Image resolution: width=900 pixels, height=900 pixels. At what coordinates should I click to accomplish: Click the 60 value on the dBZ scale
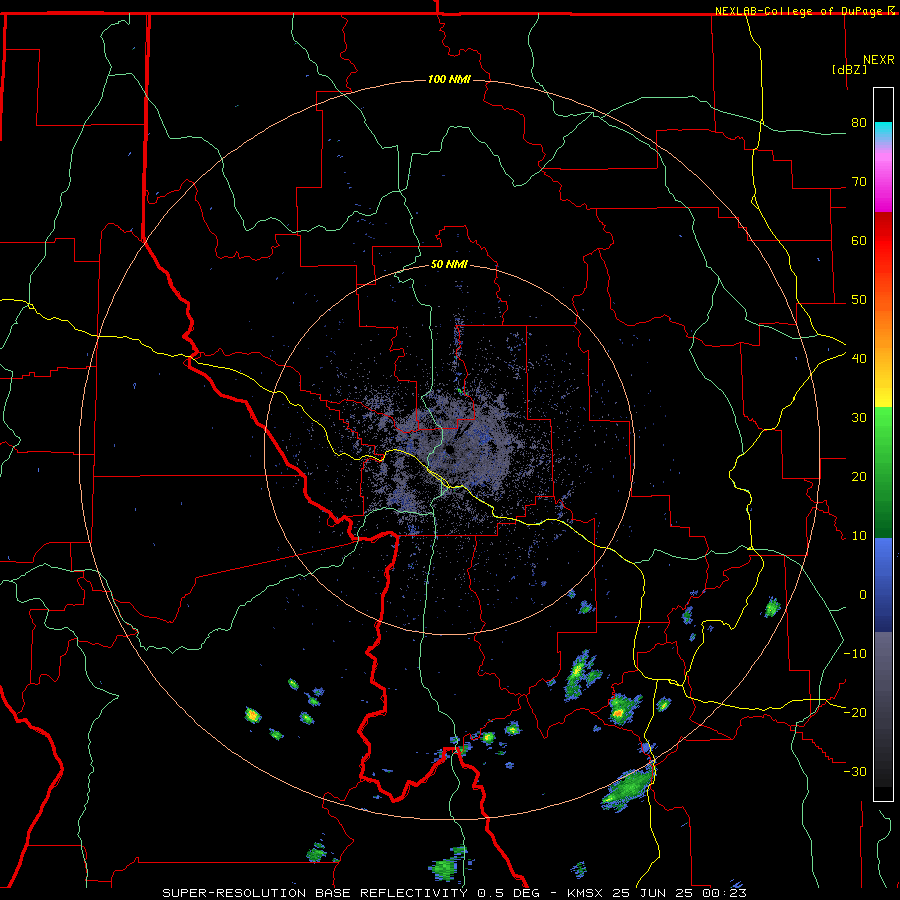(859, 240)
